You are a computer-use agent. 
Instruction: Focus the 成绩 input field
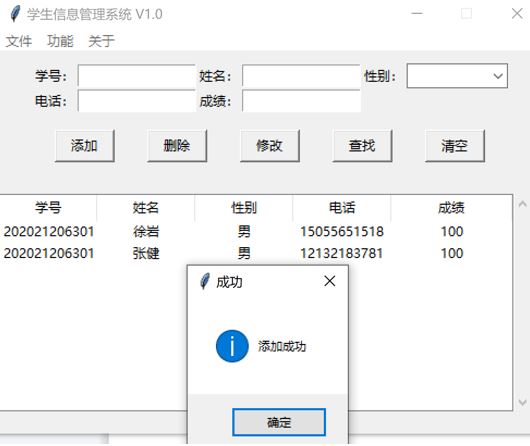301,101
